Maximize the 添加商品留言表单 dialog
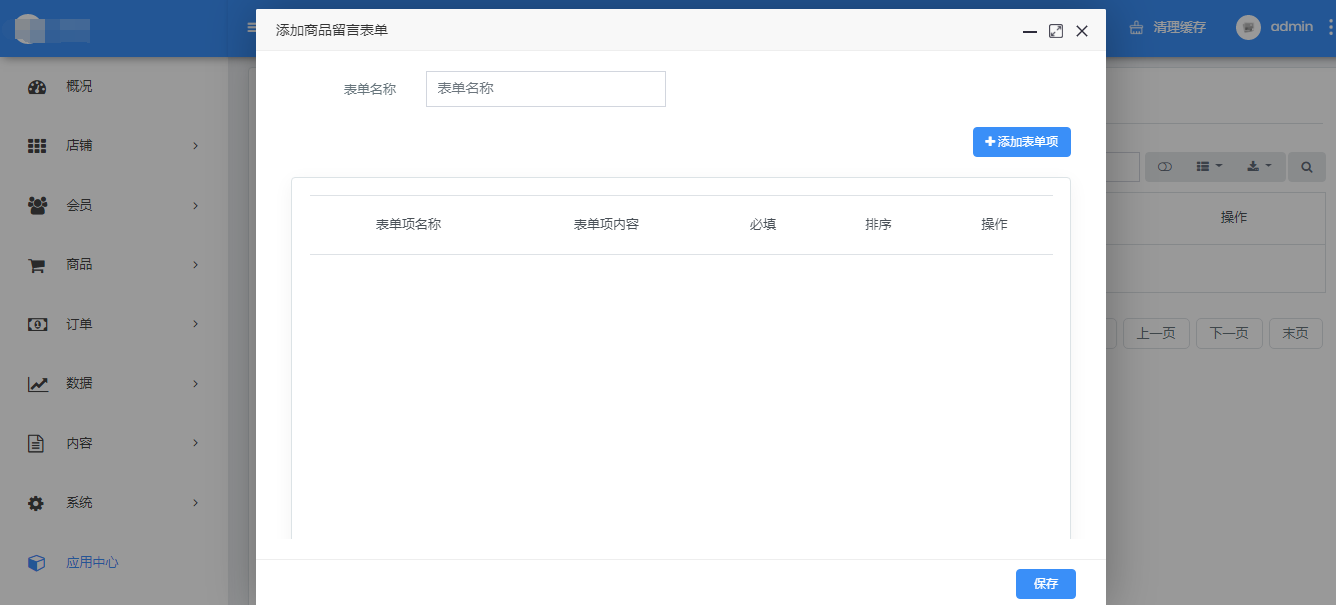The image size is (1336, 605). point(1055,31)
